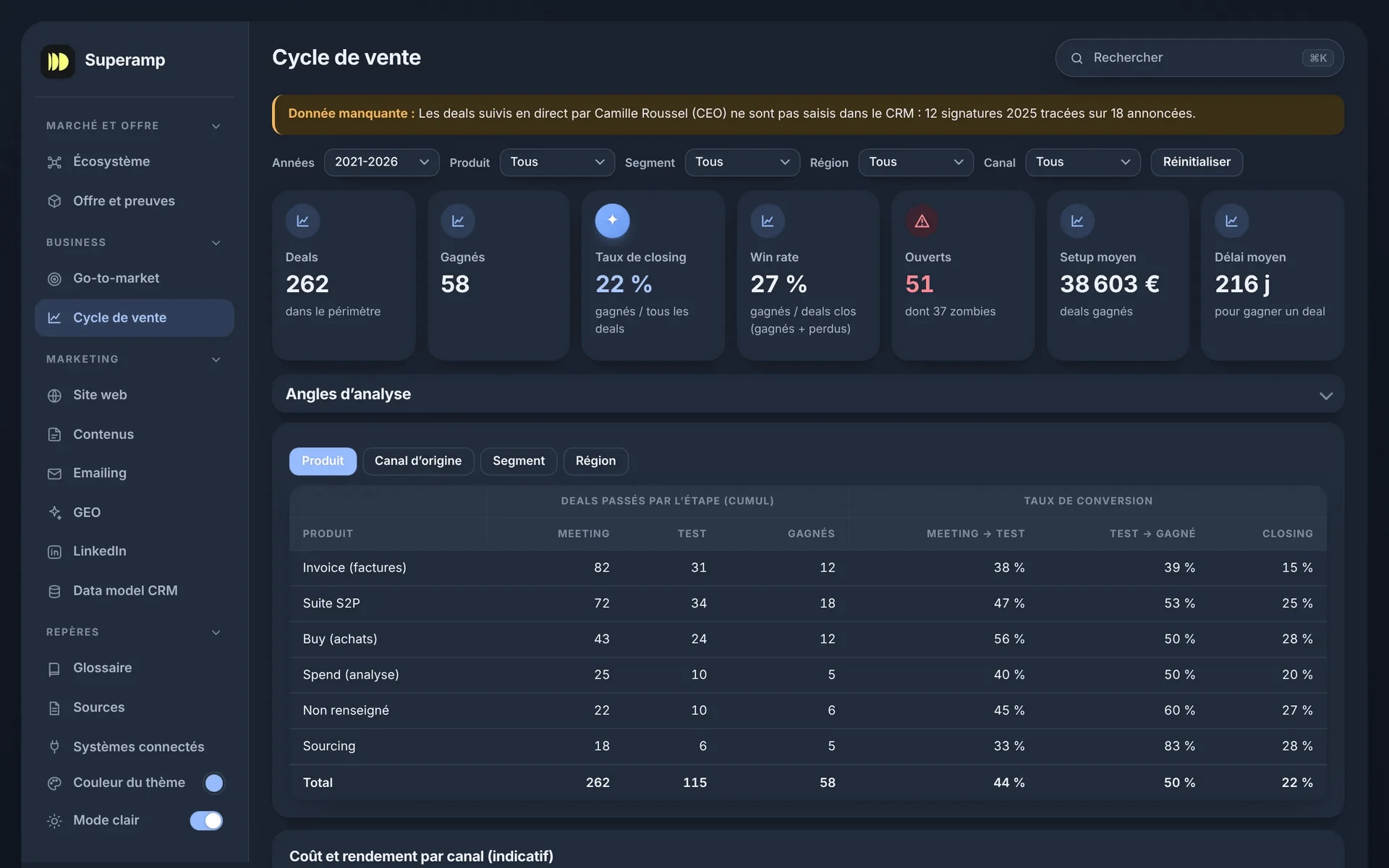Open the Canal filter dropdown
Viewport: 1389px width, 868px height.
pos(1083,162)
